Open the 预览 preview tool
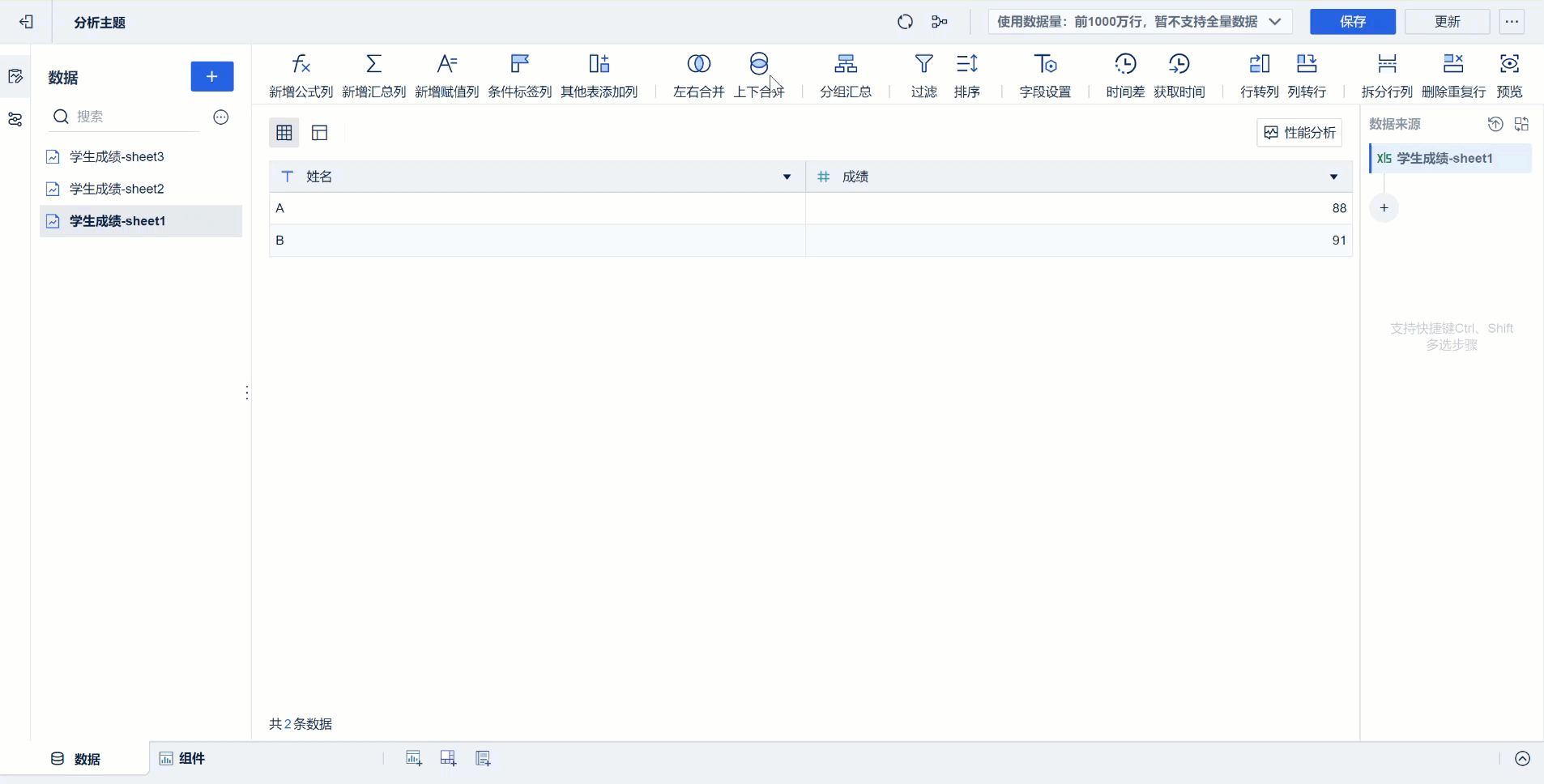The width and height of the screenshot is (1544, 784). coord(1508,75)
